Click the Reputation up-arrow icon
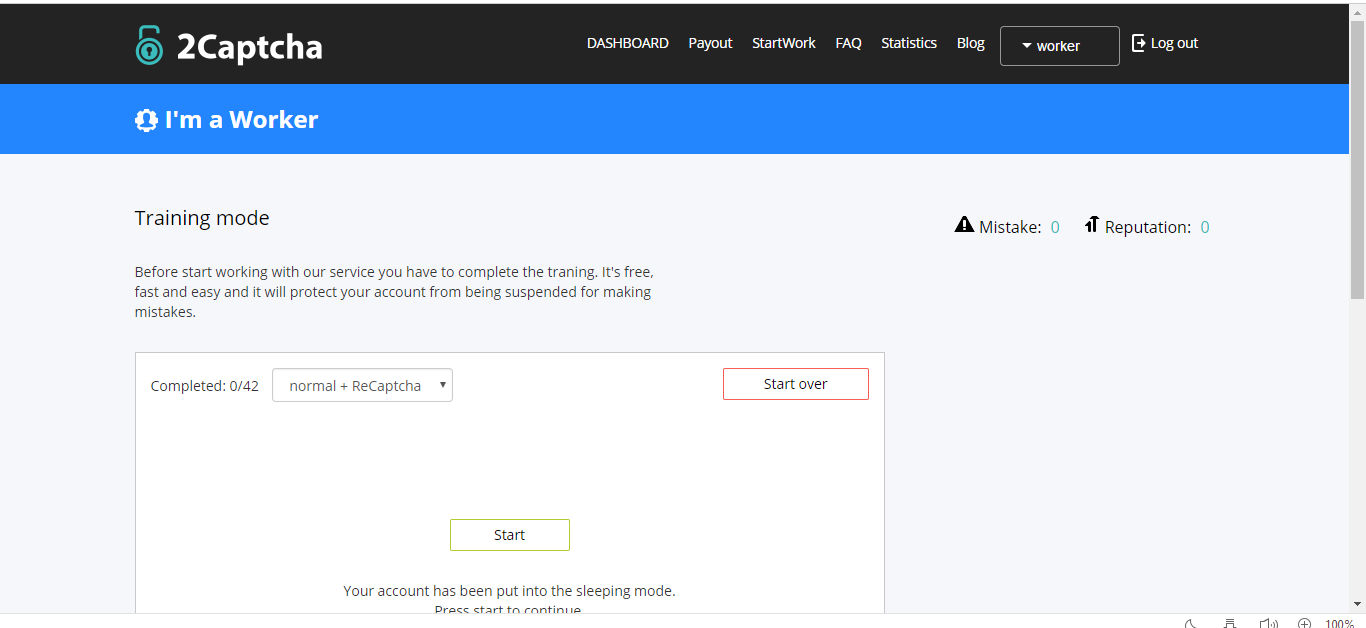Image resolution: width=1366 pixels, height=628 pixels. tap(1091, 225)
